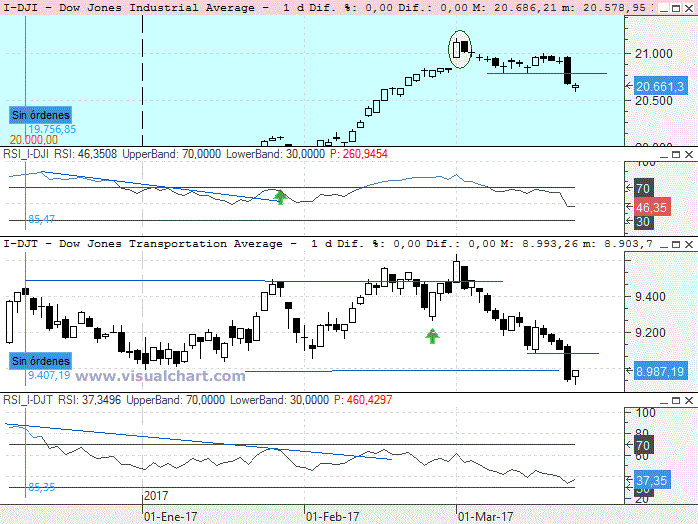Select the circled candlestick at the I-DJI peak
The width and height of the screenshot is (698, 524).
[460, 49]
